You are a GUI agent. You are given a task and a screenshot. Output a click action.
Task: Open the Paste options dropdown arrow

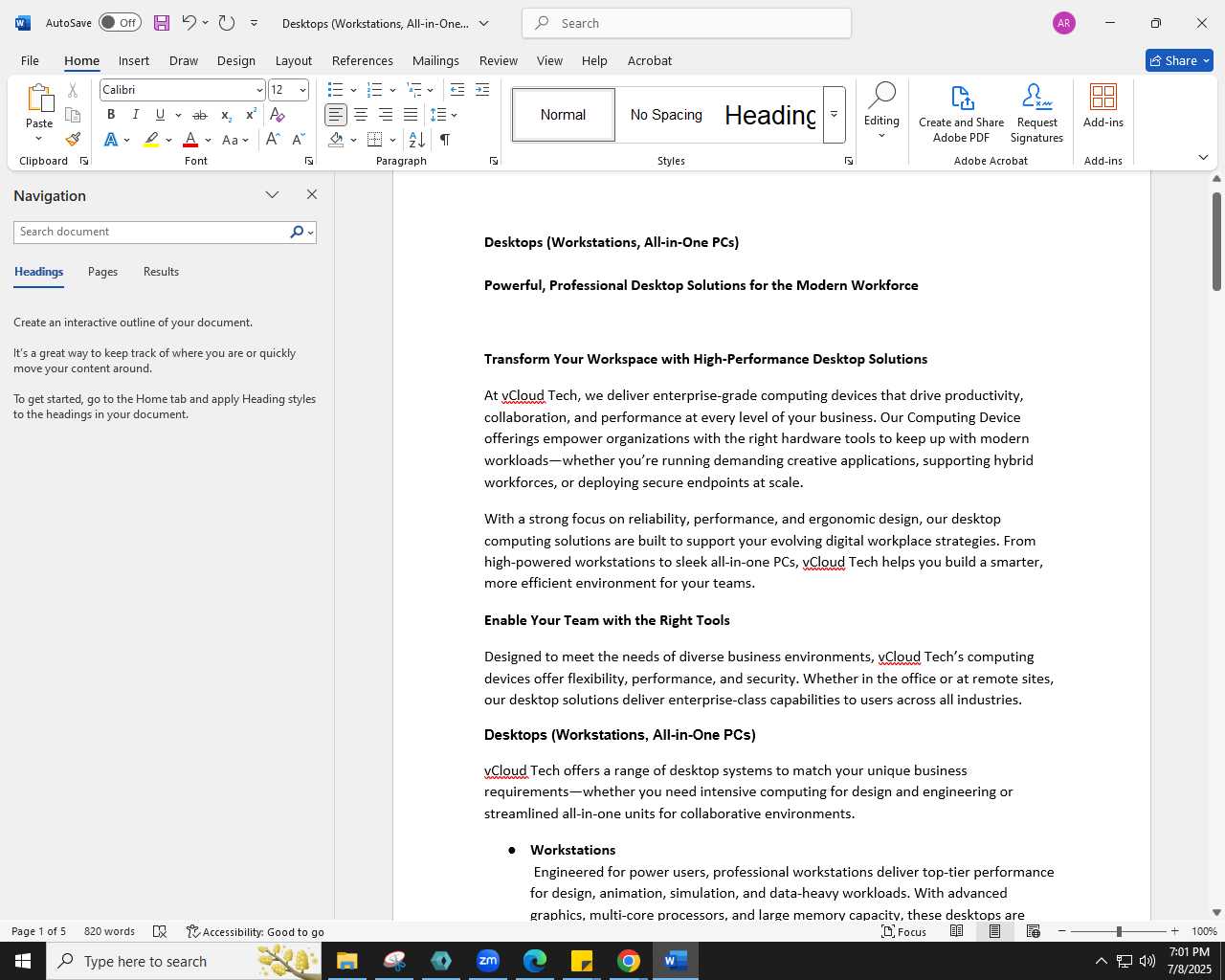tap(39, 139)
